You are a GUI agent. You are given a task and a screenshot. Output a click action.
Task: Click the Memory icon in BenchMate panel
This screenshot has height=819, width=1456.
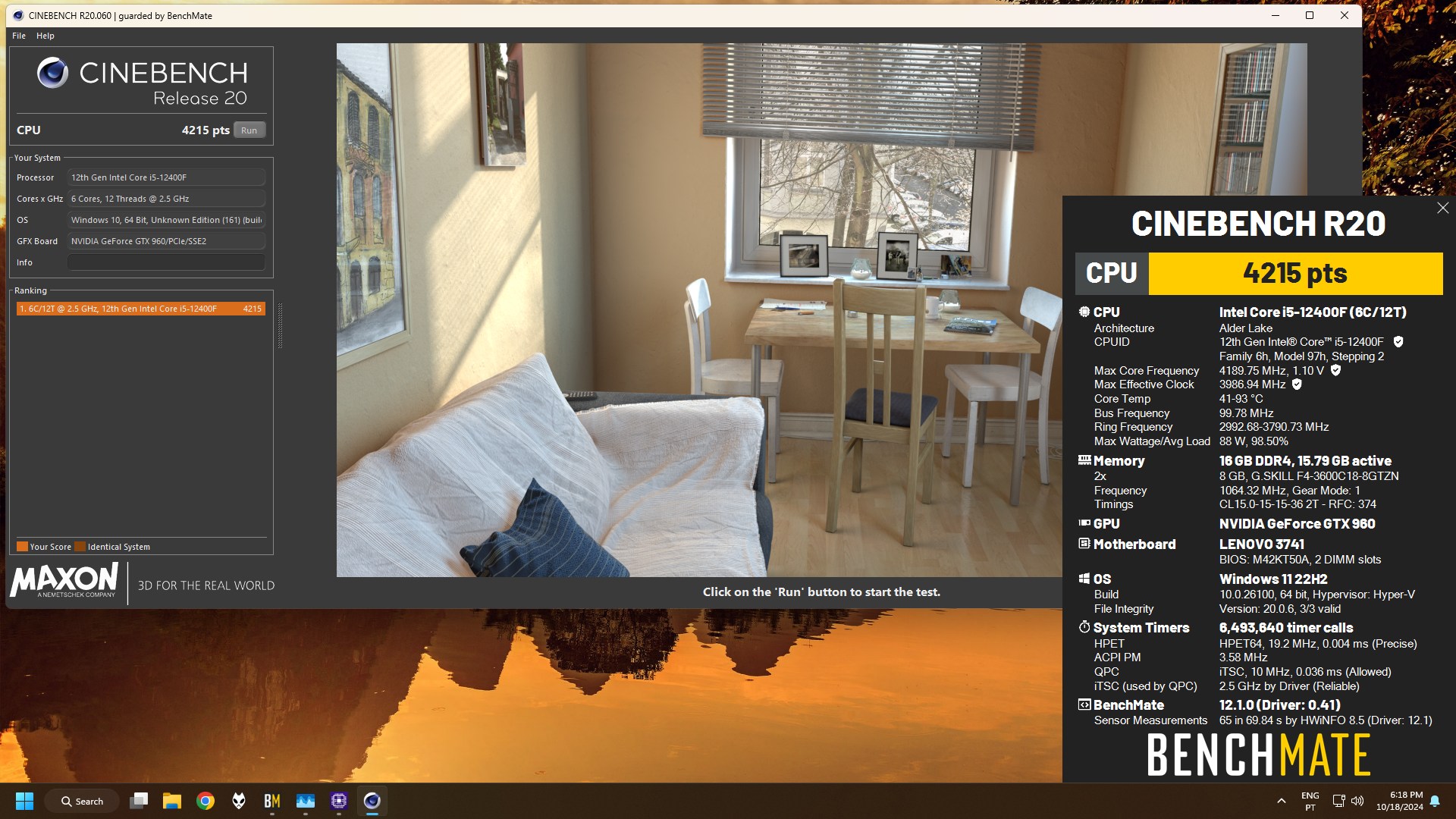coord(1084,460)
